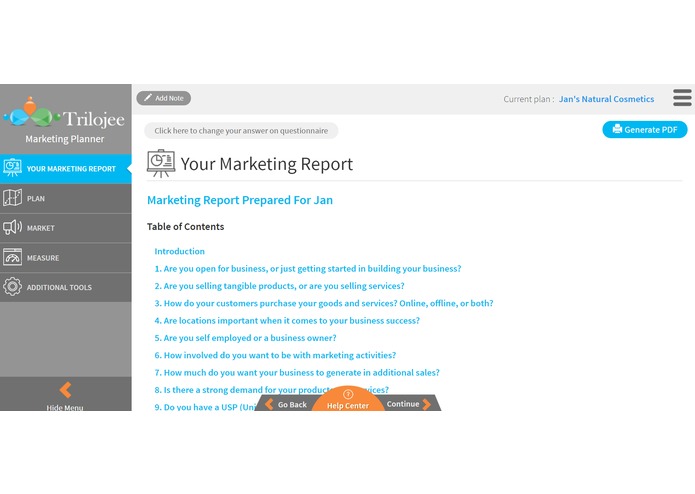695x494 pixels.
Task: Open the Help Center label
Action: tap(348, 405)
